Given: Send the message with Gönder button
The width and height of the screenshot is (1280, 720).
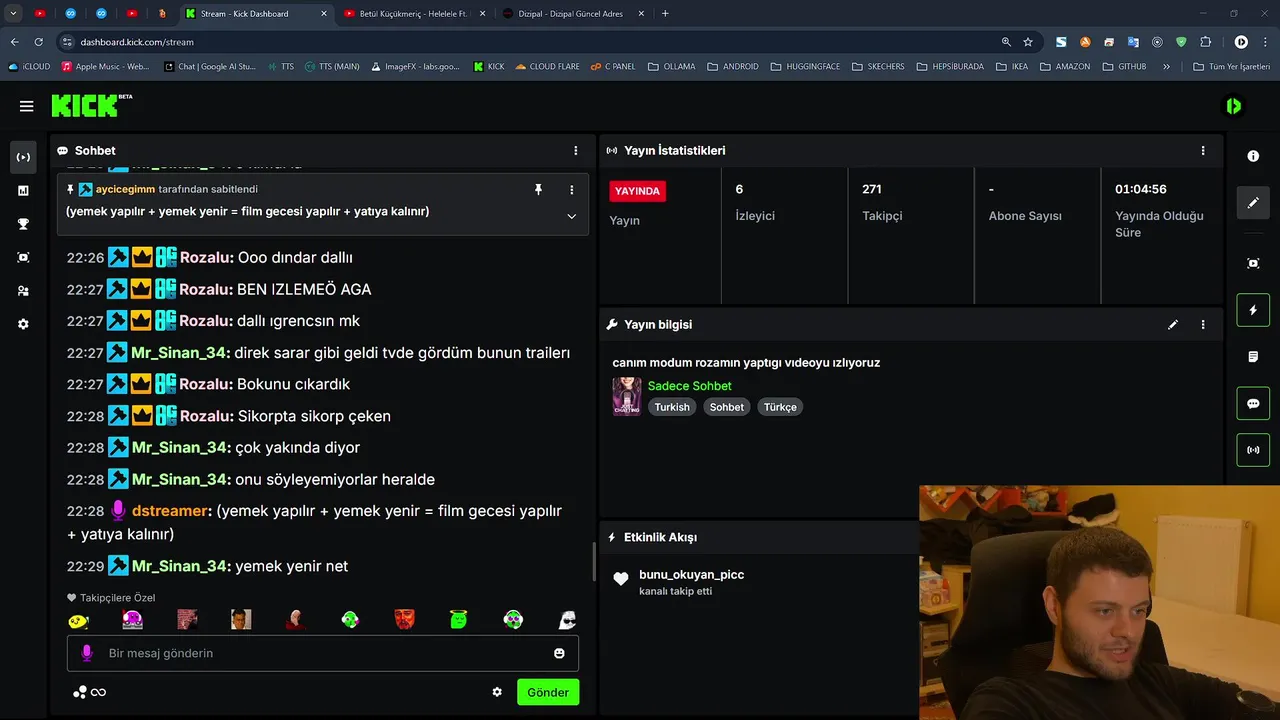Looking at the screenshot, I should pyautogui.click(x=548, y=692).
